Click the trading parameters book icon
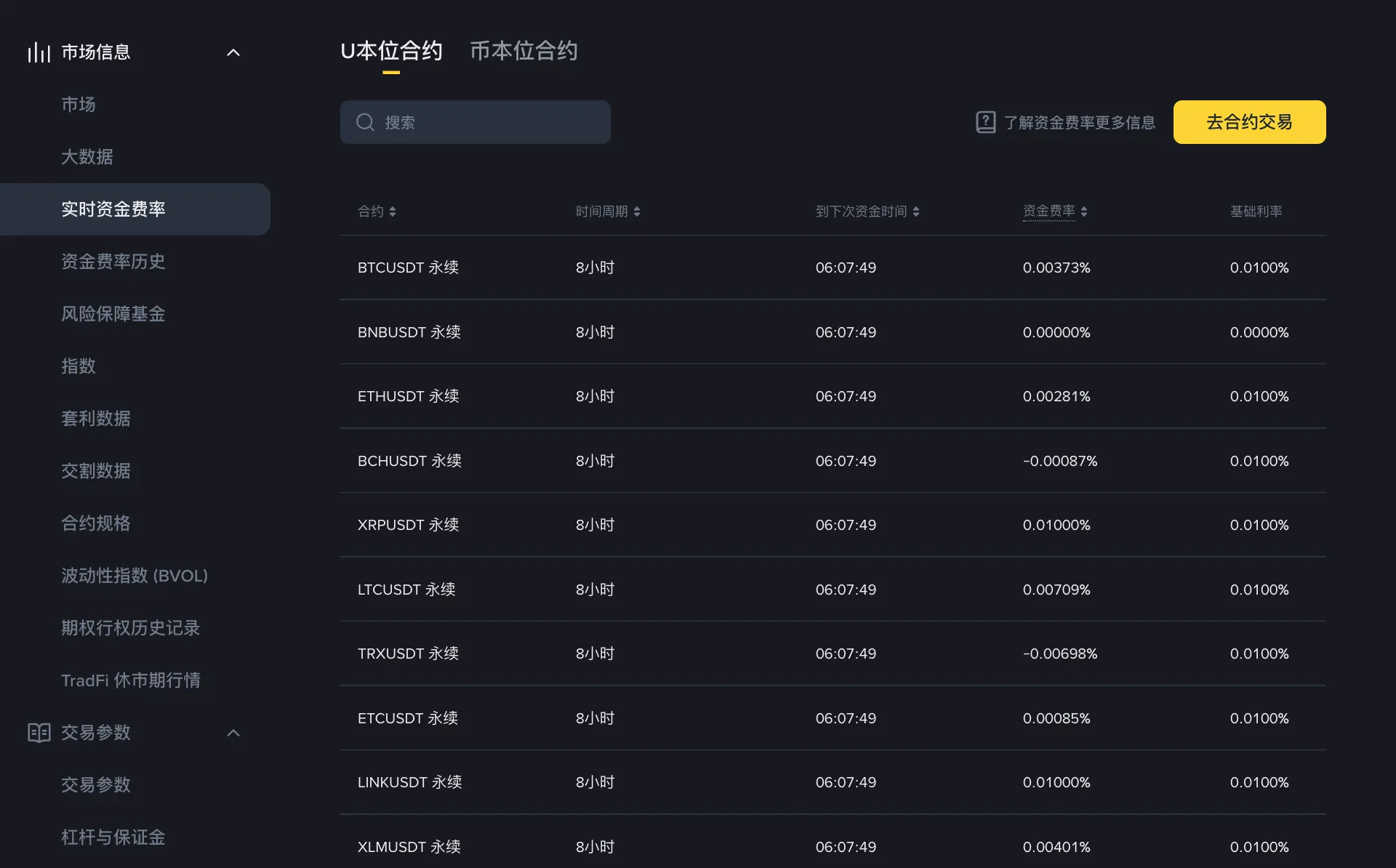Screen dimensions: 1396x868 39,732
